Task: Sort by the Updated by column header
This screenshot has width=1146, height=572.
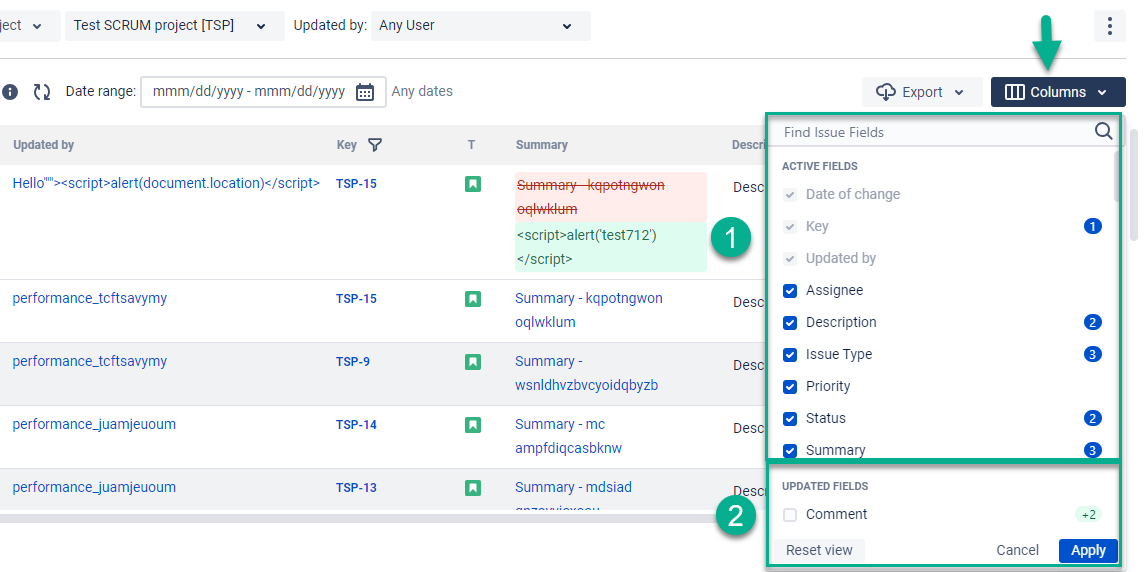Action: coord(44,145)
